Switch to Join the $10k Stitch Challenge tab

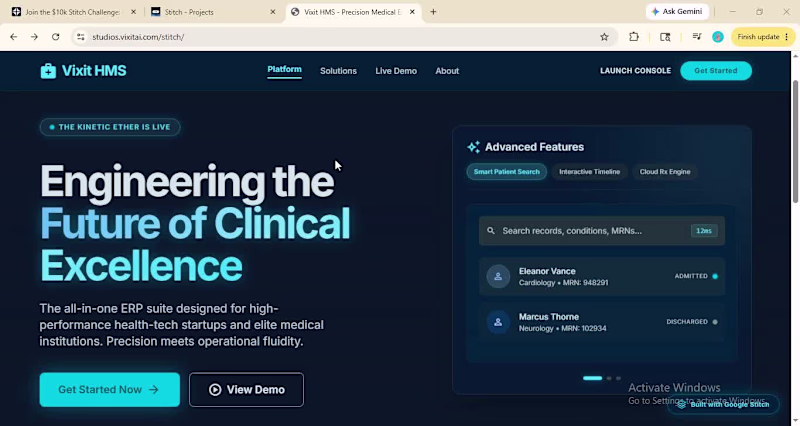coord(73,12)
